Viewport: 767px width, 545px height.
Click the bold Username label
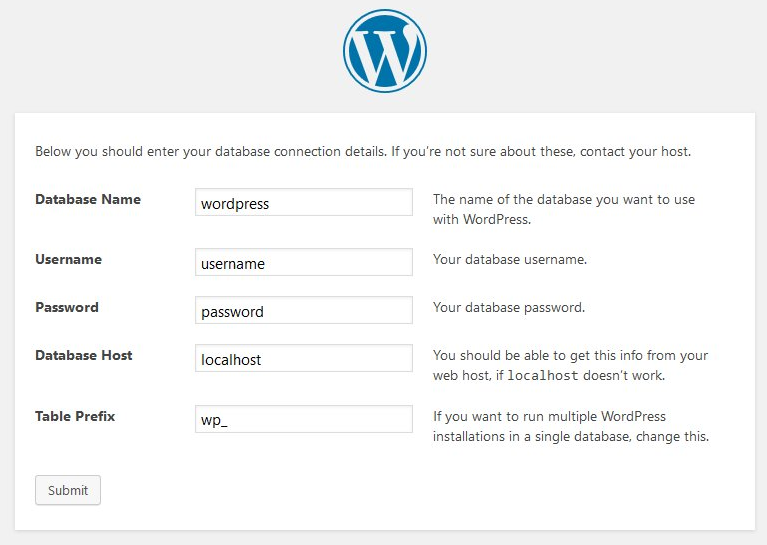(x=68, y=259)
